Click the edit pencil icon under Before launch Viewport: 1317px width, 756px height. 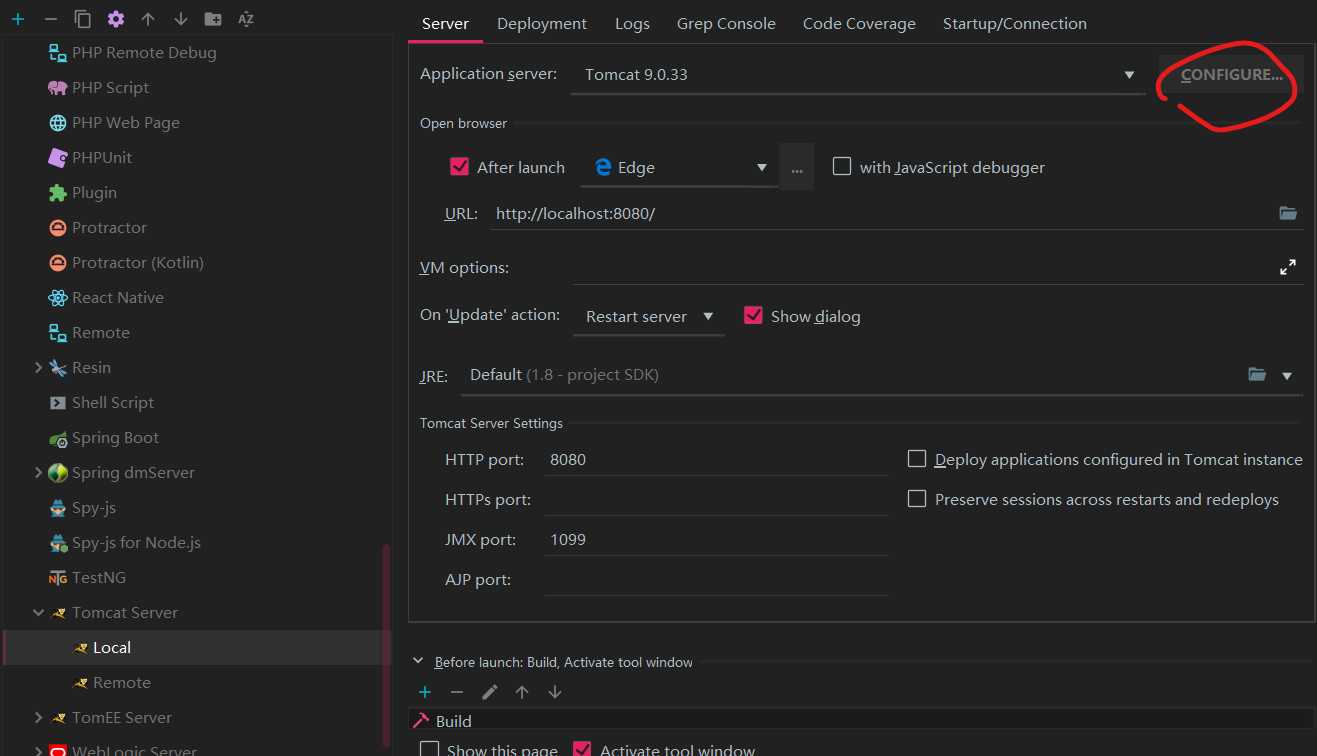coord(490,692)
